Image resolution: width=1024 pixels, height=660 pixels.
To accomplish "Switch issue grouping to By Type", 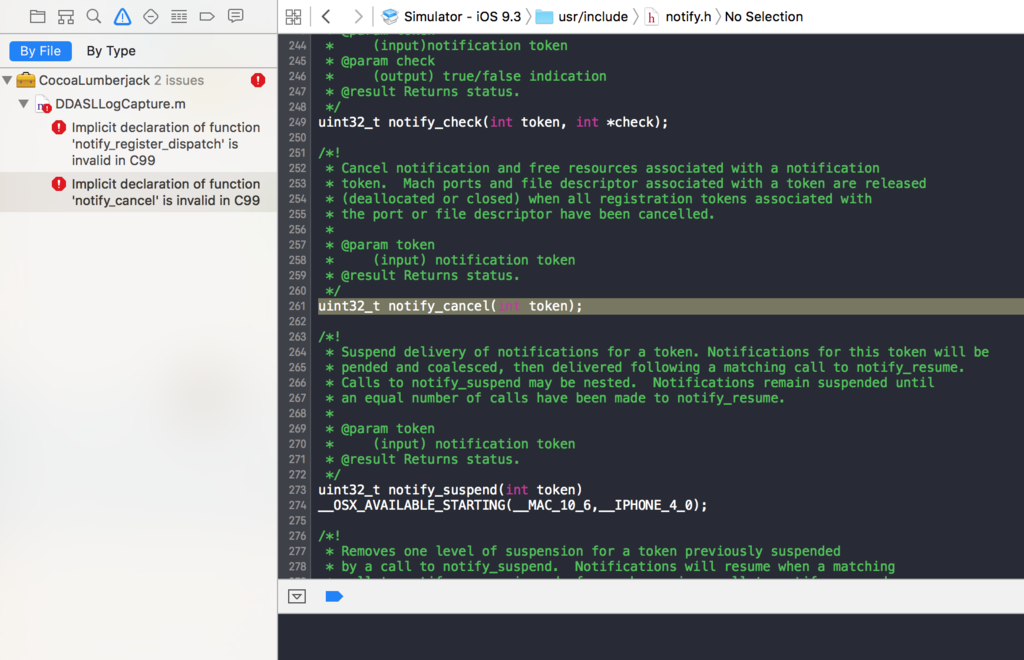I will point(111,51).
